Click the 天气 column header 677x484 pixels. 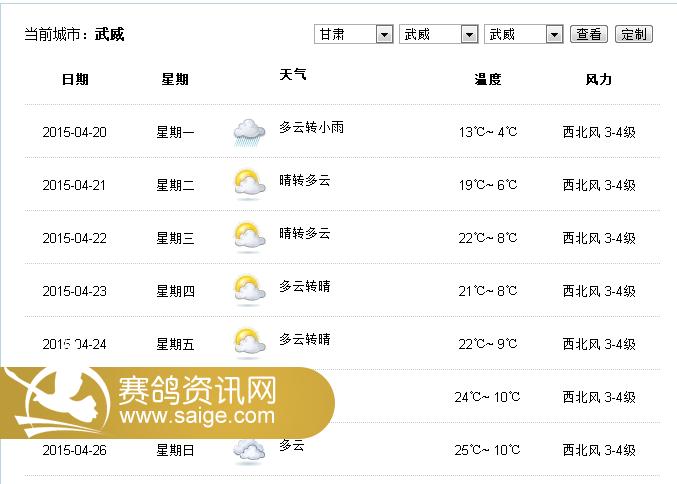pos(293,74)
